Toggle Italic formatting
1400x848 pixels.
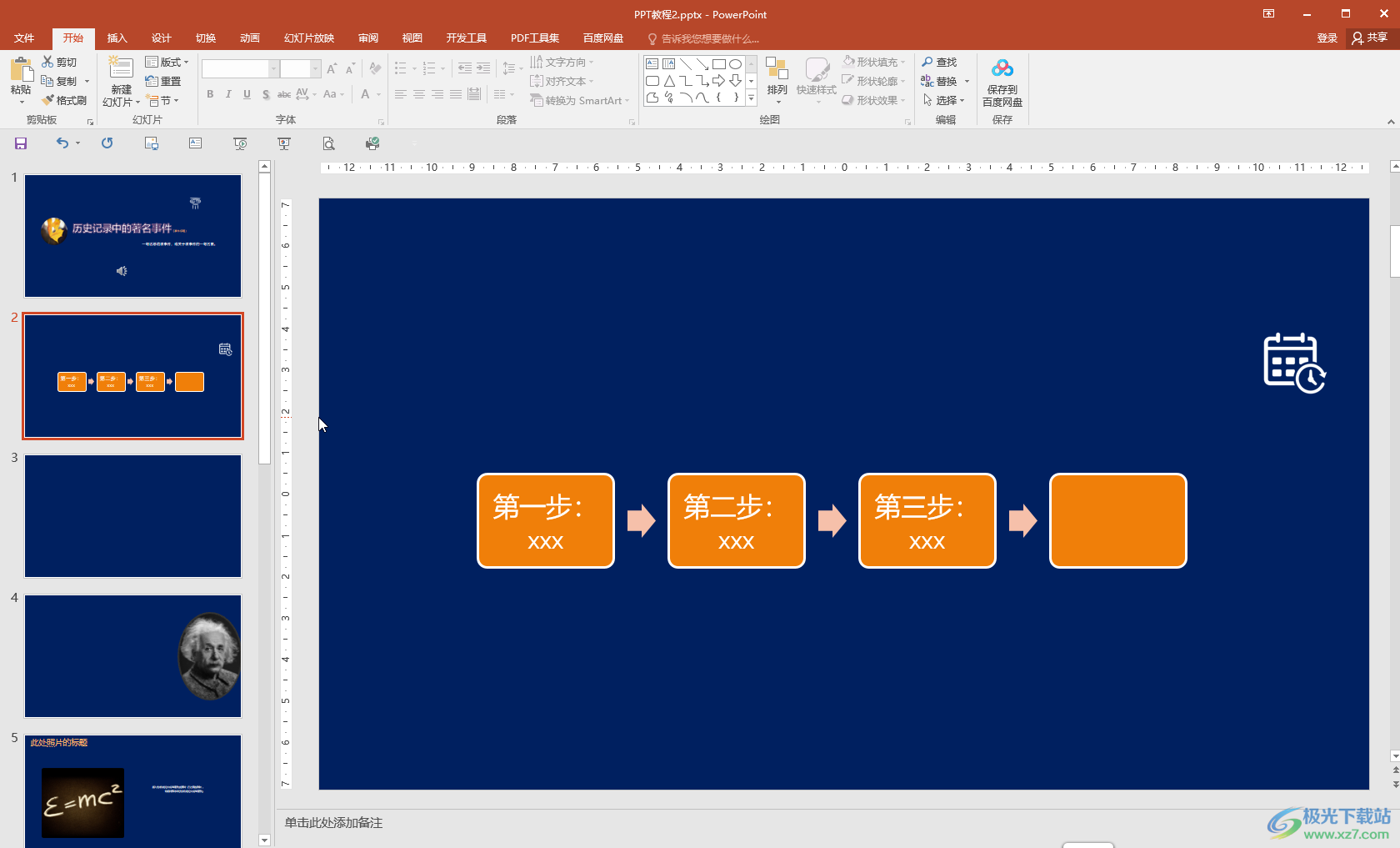228,94
